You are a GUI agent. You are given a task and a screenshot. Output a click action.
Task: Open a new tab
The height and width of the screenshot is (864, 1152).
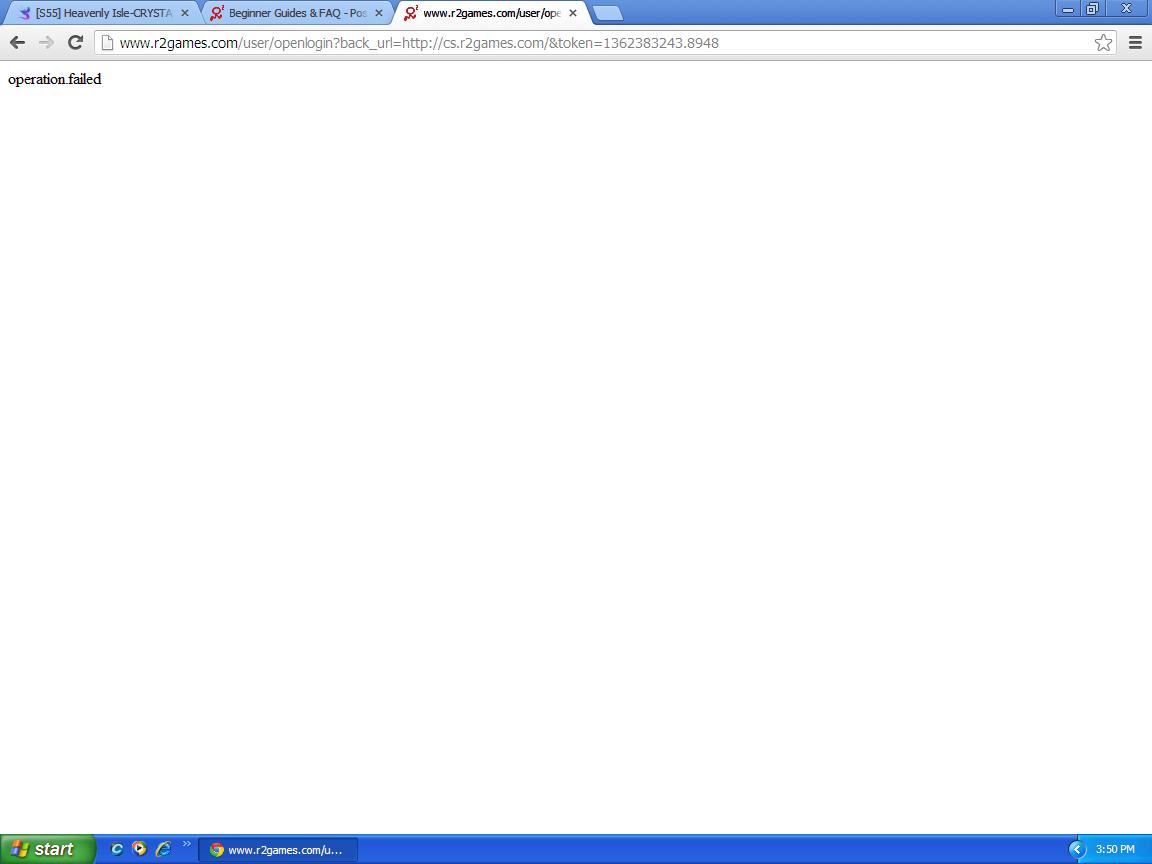[x=608, y=13]
